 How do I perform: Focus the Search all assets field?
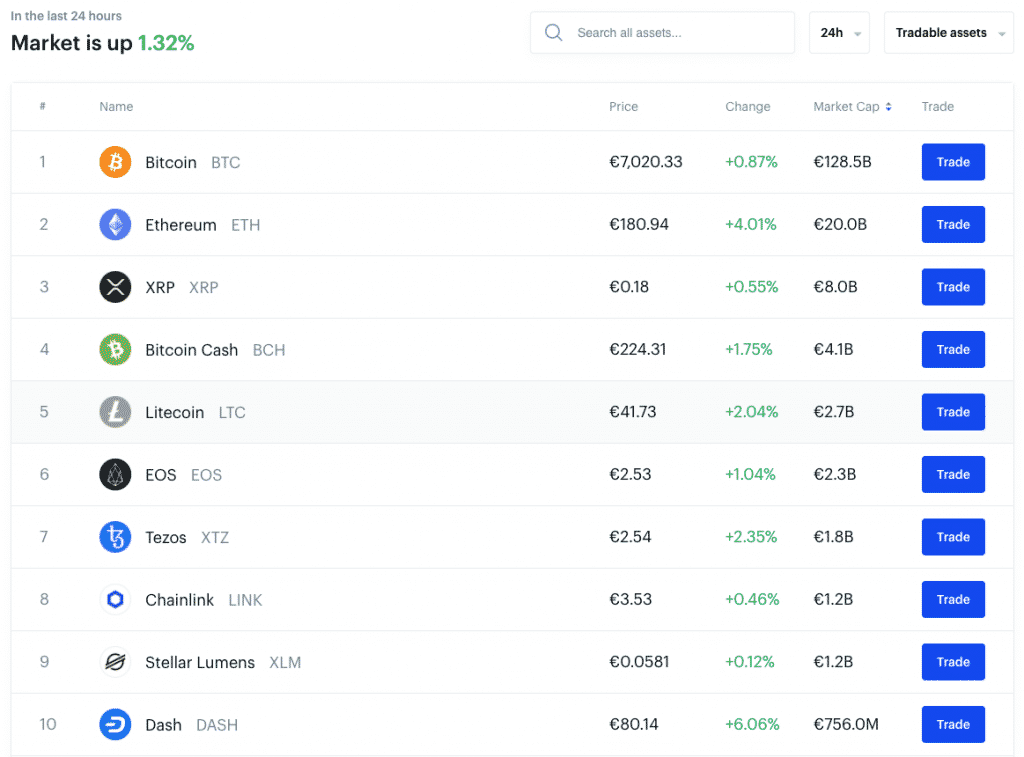pos(662,33)
